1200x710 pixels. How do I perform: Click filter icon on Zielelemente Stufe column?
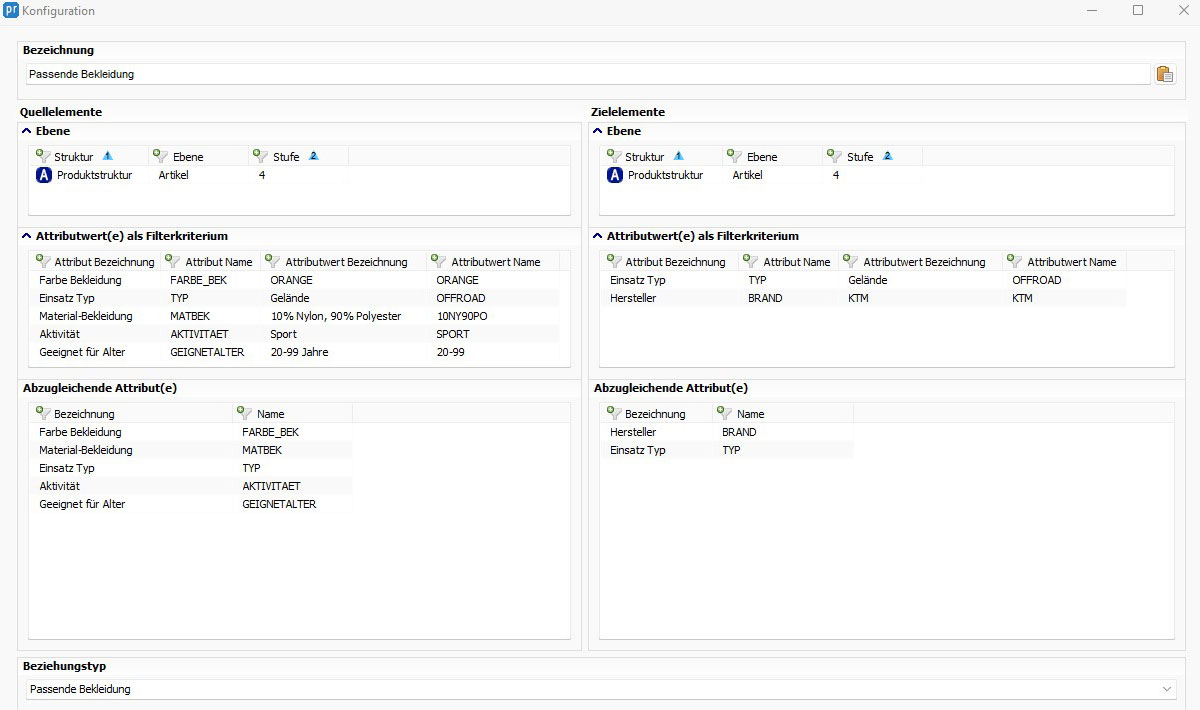tap(835, 156)
